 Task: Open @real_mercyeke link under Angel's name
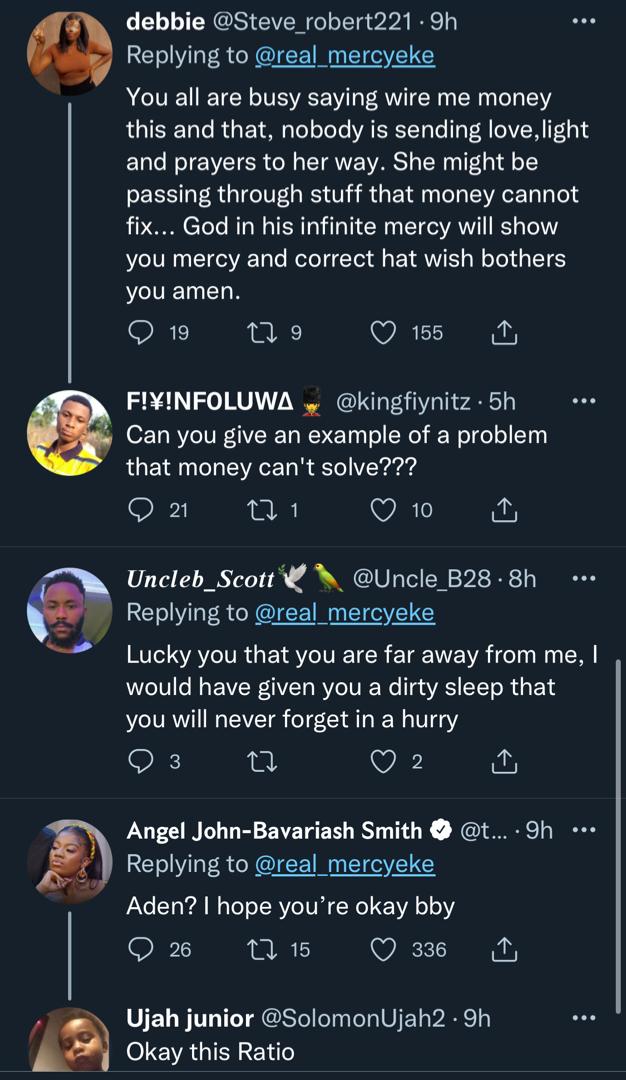pyautogui.click(x=345, y=864)
